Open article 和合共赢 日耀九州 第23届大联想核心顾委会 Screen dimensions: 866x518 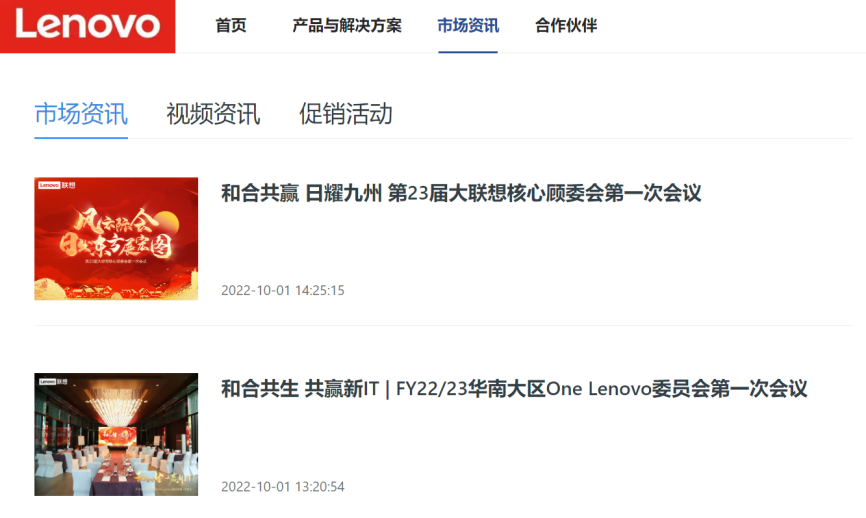click(x=461, y=193)
